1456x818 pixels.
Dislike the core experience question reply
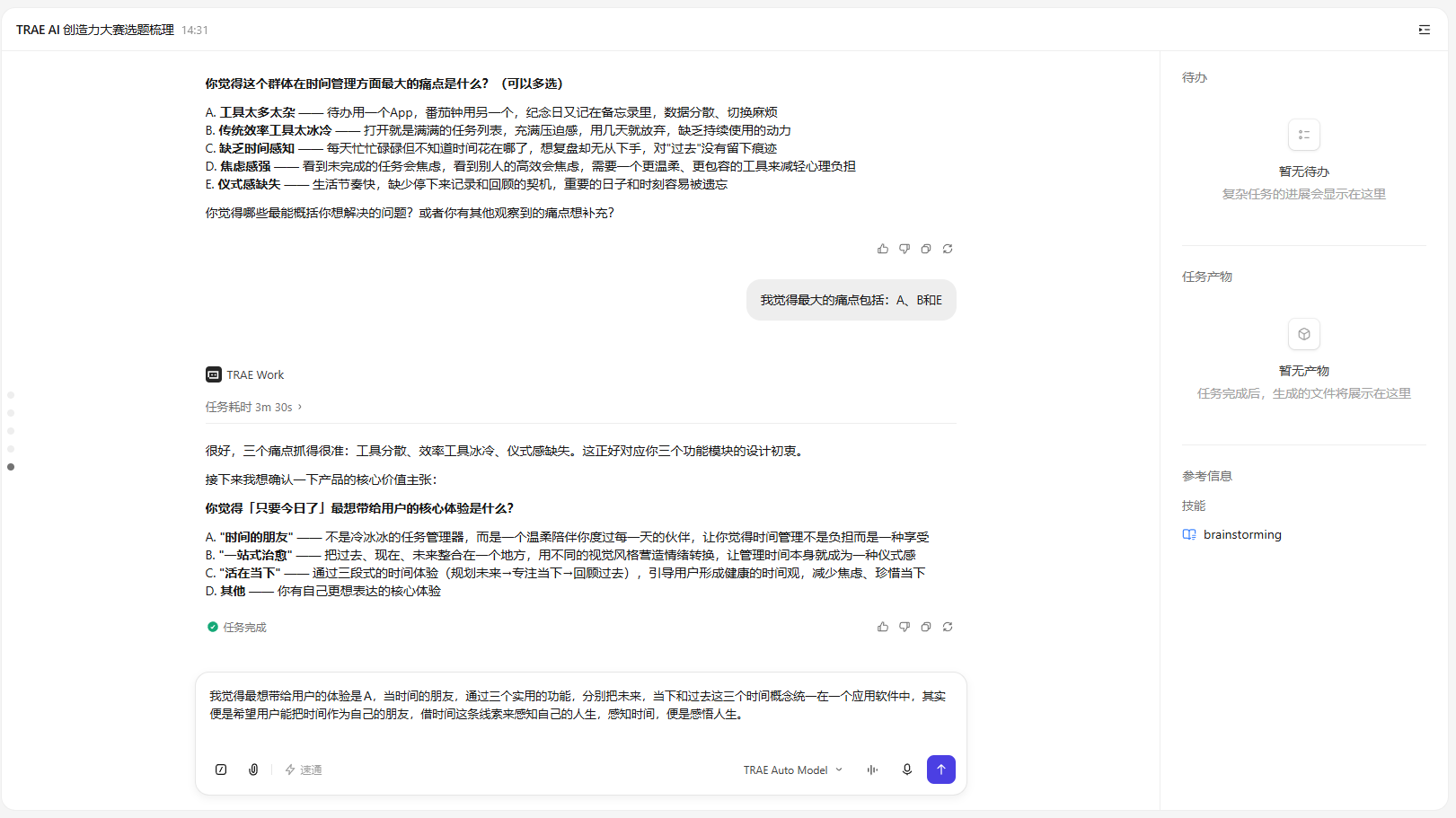pos(904,627)
